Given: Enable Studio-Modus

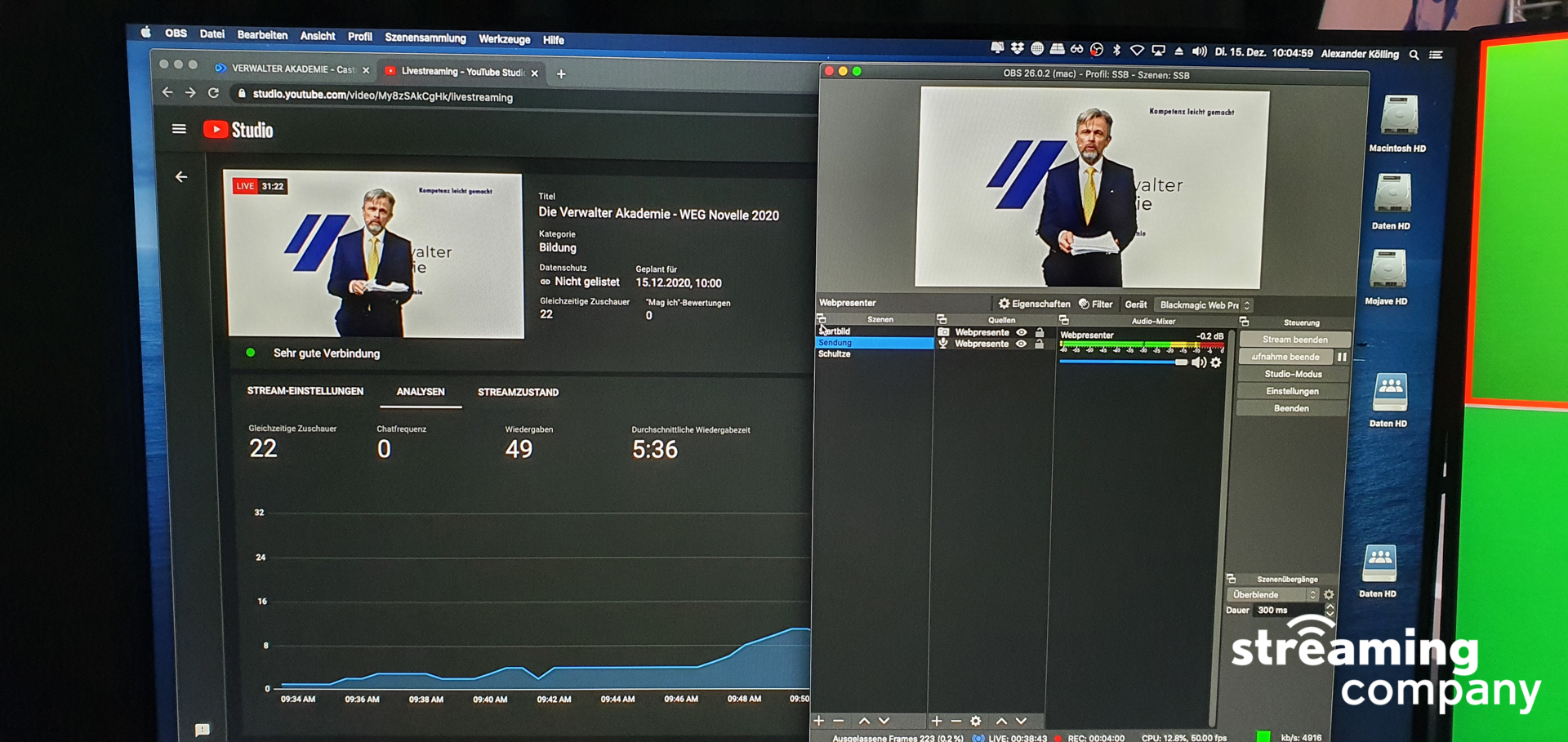Looking at the screenshot, I should (1293, 374).
